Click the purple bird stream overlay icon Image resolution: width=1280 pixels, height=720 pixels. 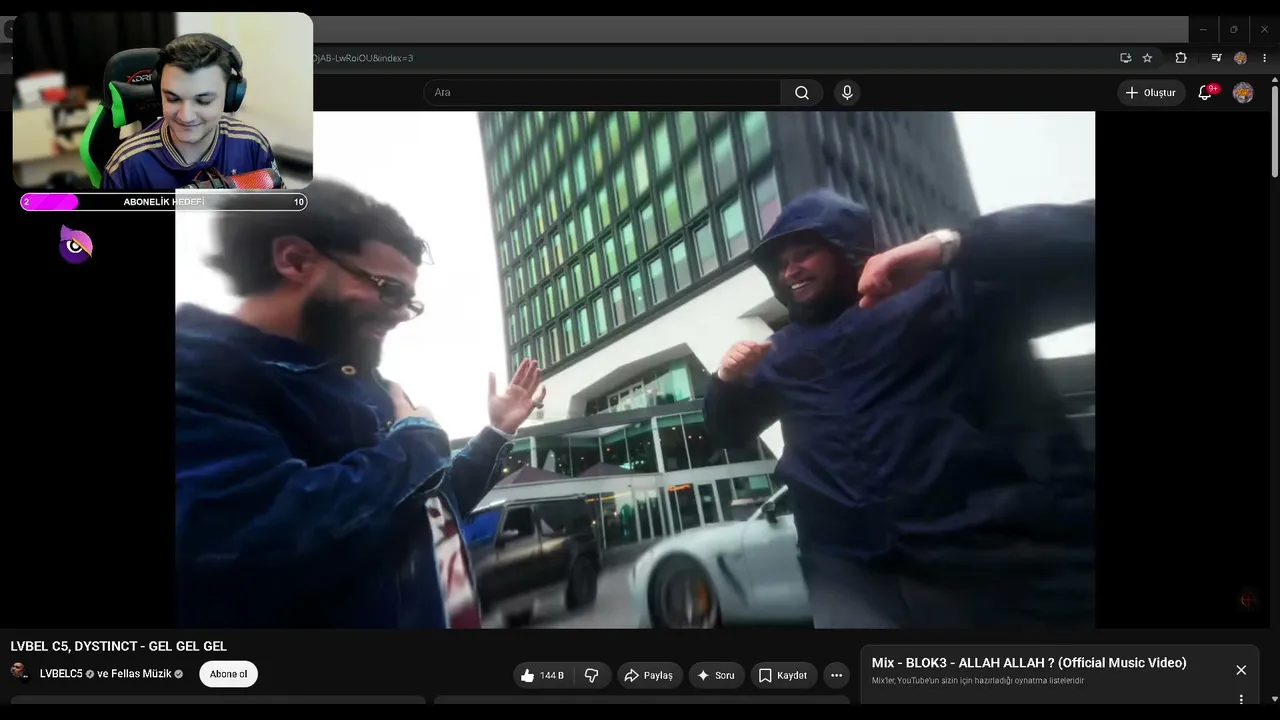click(x=75, y=245)
